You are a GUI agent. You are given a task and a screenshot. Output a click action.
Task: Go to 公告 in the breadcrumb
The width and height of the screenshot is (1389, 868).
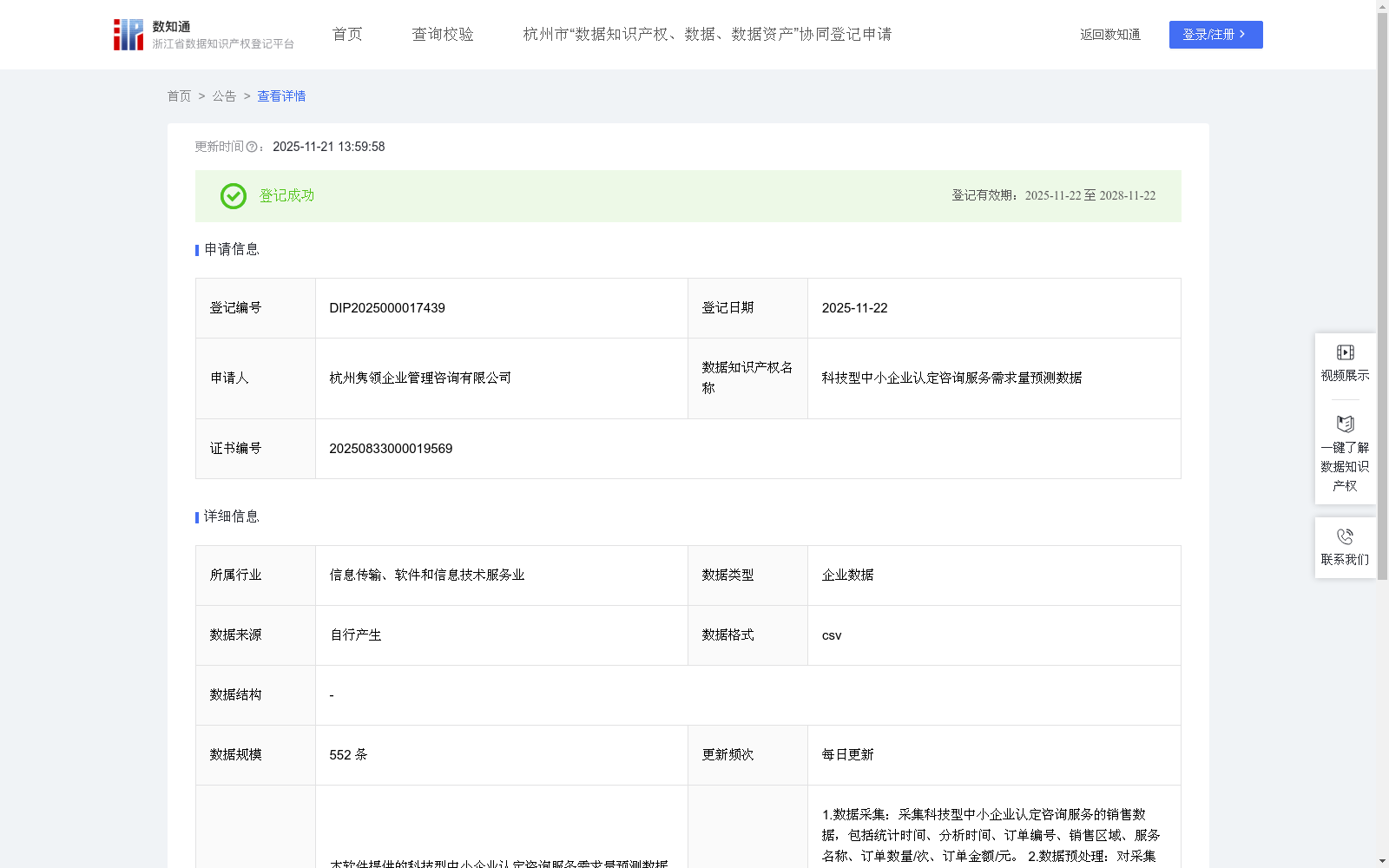[224, 96]
